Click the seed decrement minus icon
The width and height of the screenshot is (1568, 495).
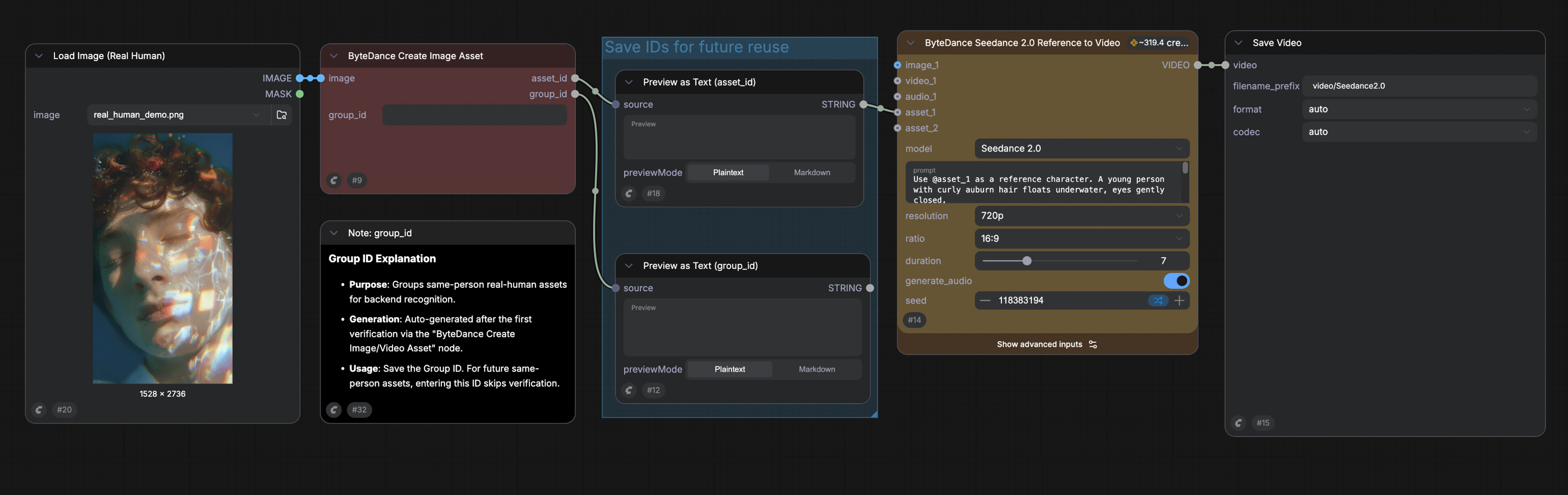[x=985, y=300]
